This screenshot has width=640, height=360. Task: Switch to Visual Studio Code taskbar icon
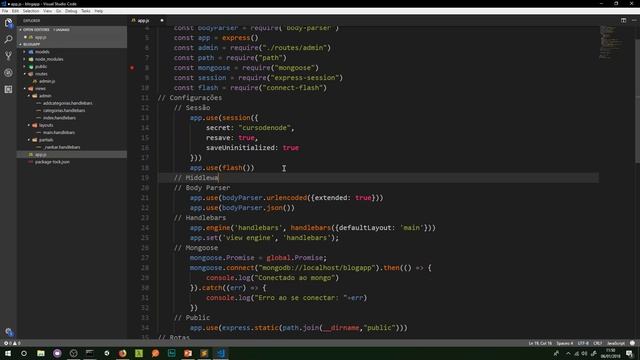[x=220, y=353]
